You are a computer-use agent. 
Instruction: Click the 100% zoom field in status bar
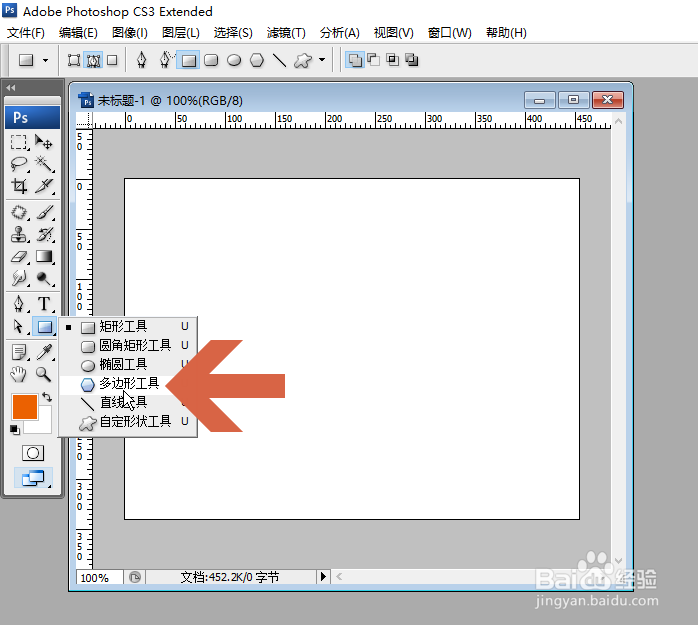pos(99,578)
